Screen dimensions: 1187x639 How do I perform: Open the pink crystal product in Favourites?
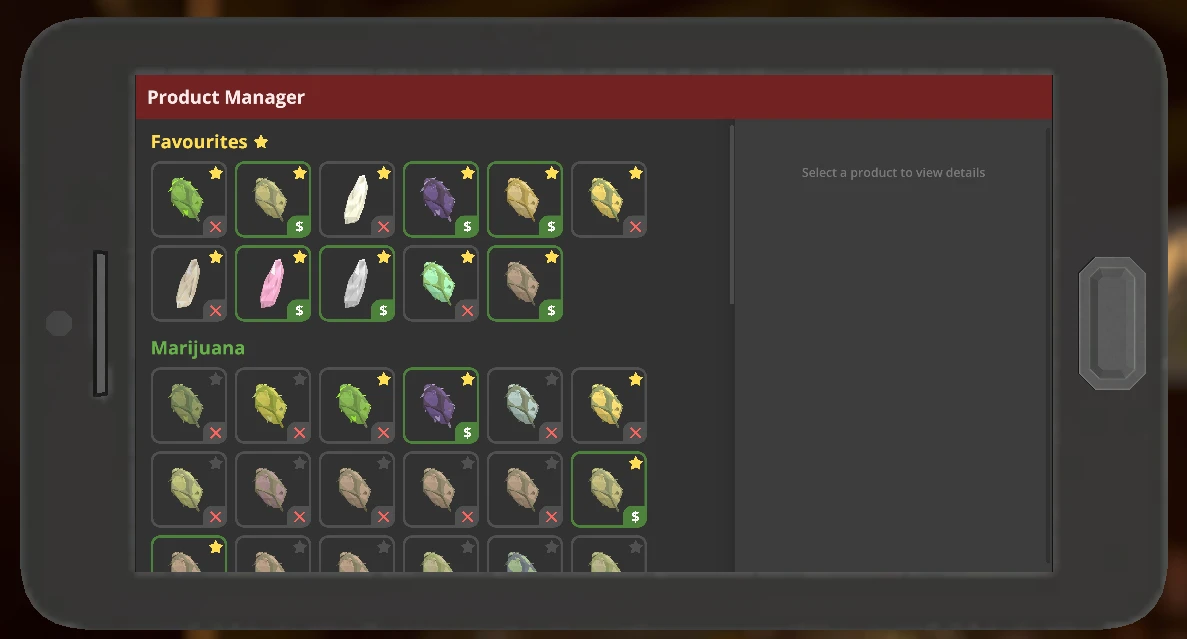coord(273,283)
